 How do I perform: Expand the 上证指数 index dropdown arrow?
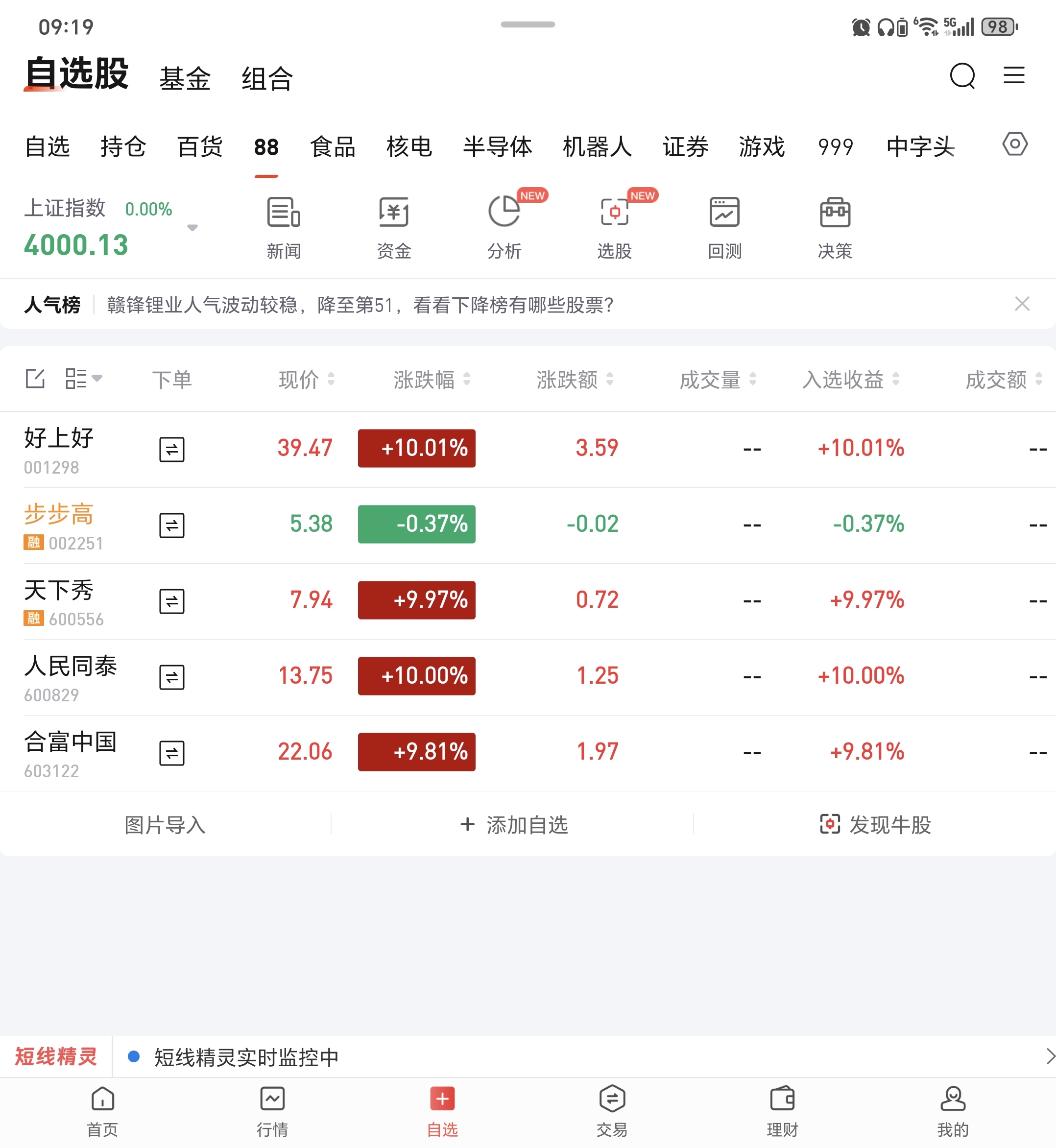pos(192,227)
